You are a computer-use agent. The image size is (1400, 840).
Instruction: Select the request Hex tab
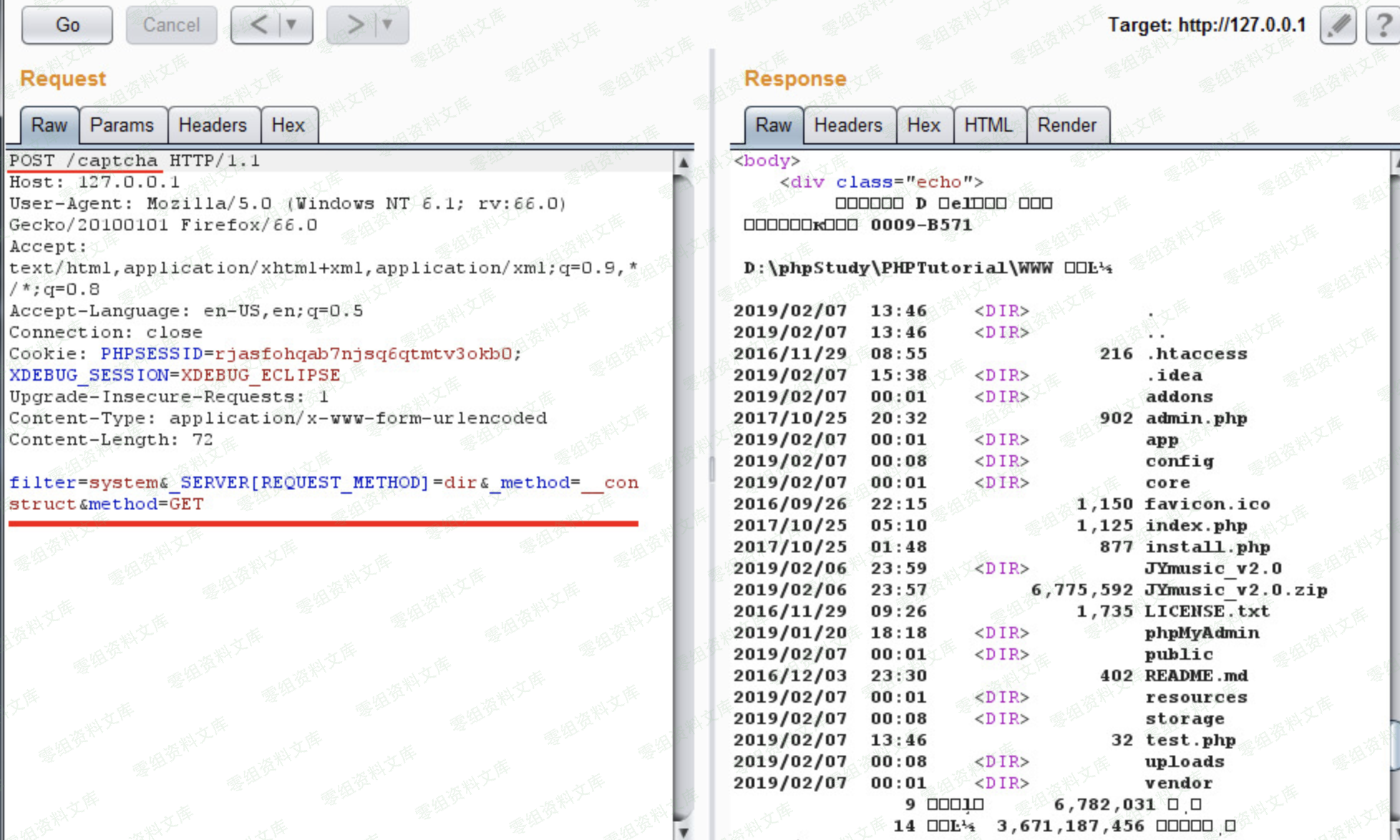(288, 125)
